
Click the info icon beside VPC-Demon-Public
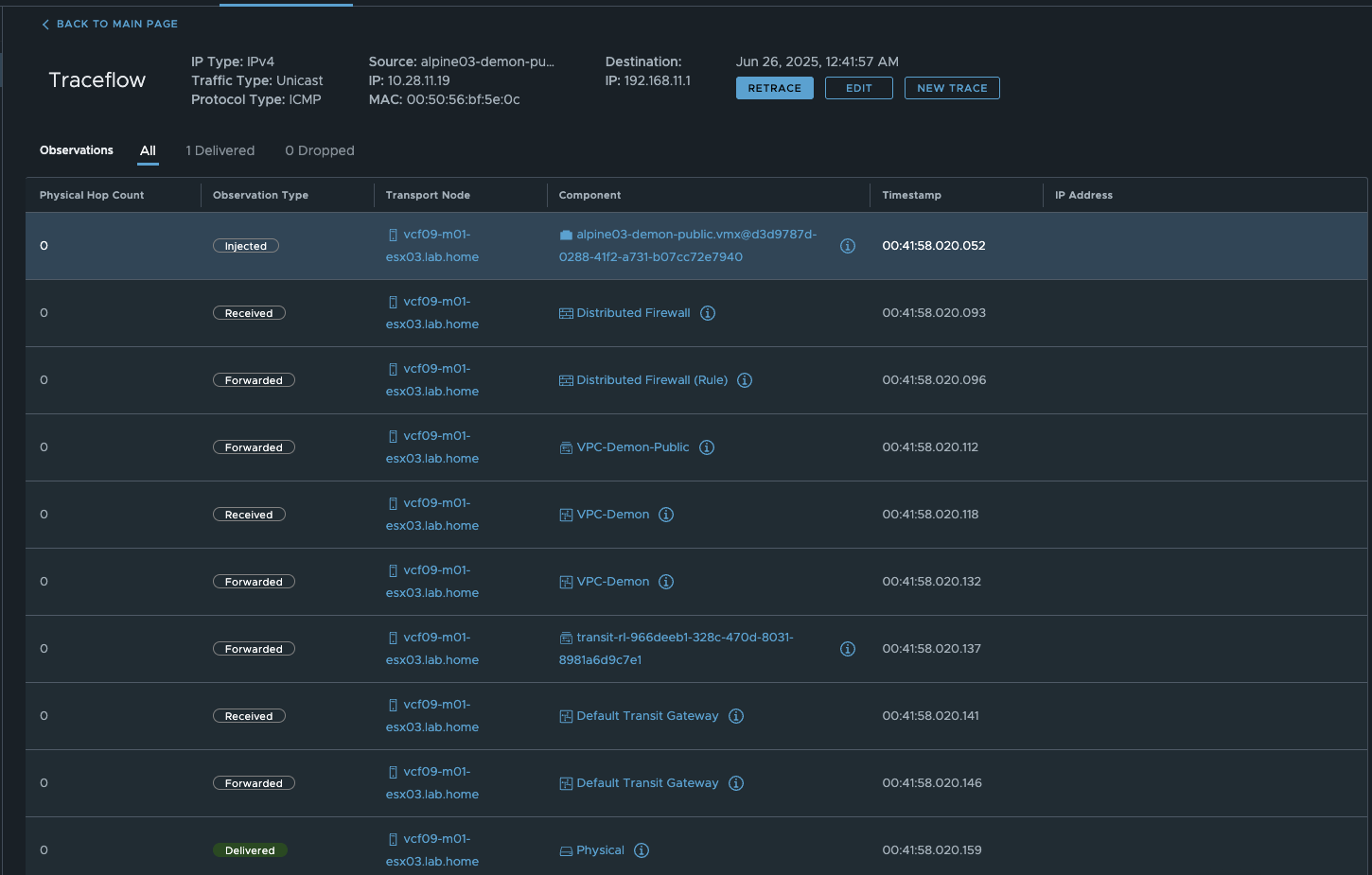tap(707, 446)
